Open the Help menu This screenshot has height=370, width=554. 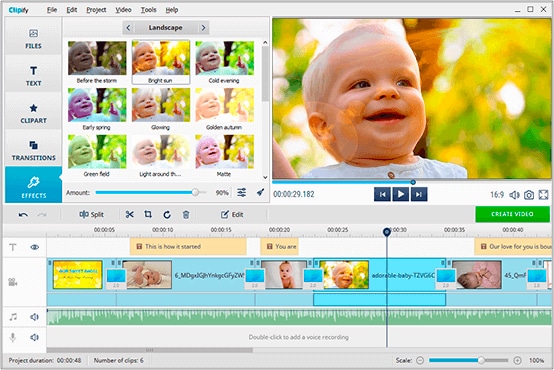(172, 10)
